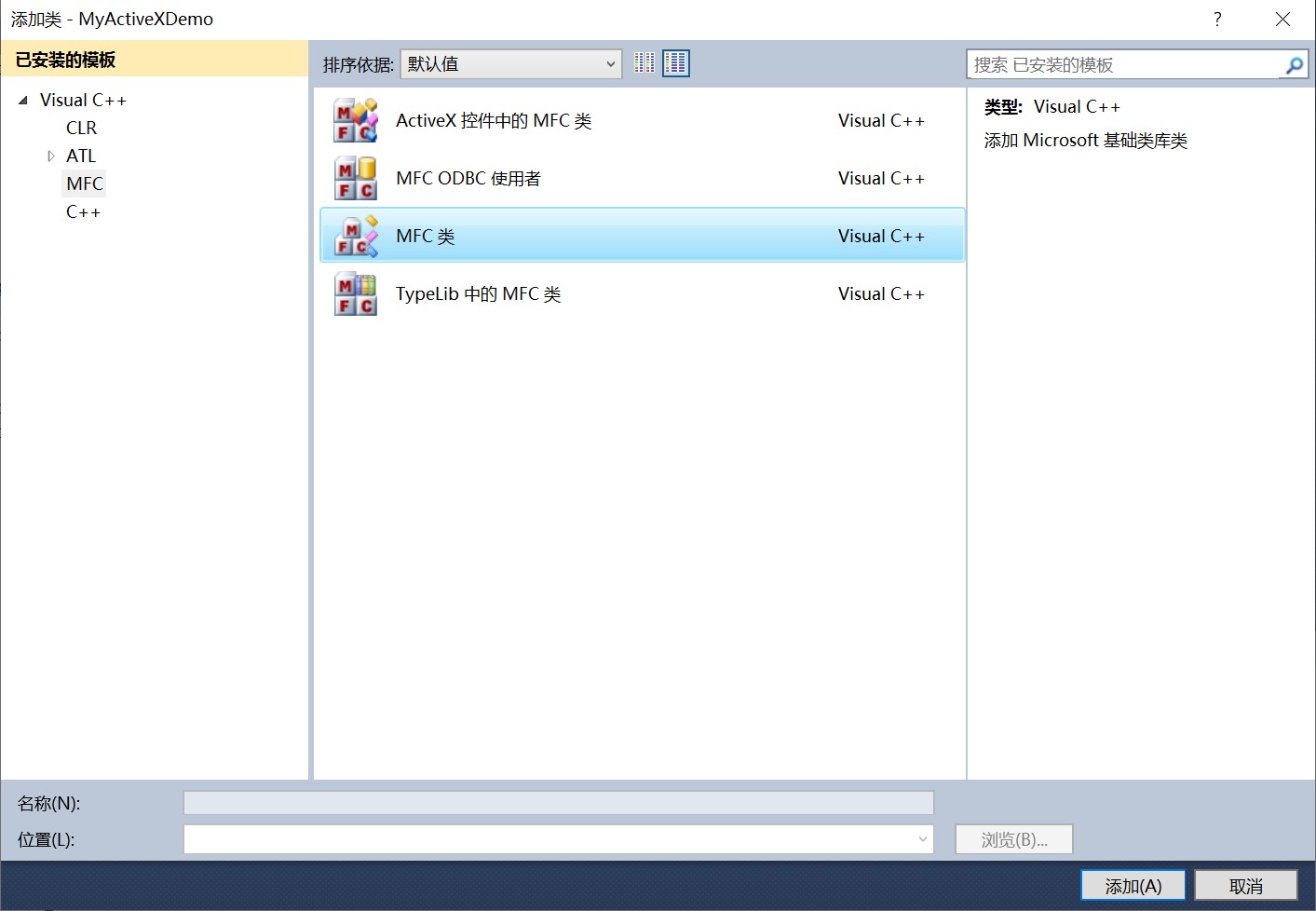Select Visual C++ root tree item
1316x911 pixels.
(x=83, y=100)
